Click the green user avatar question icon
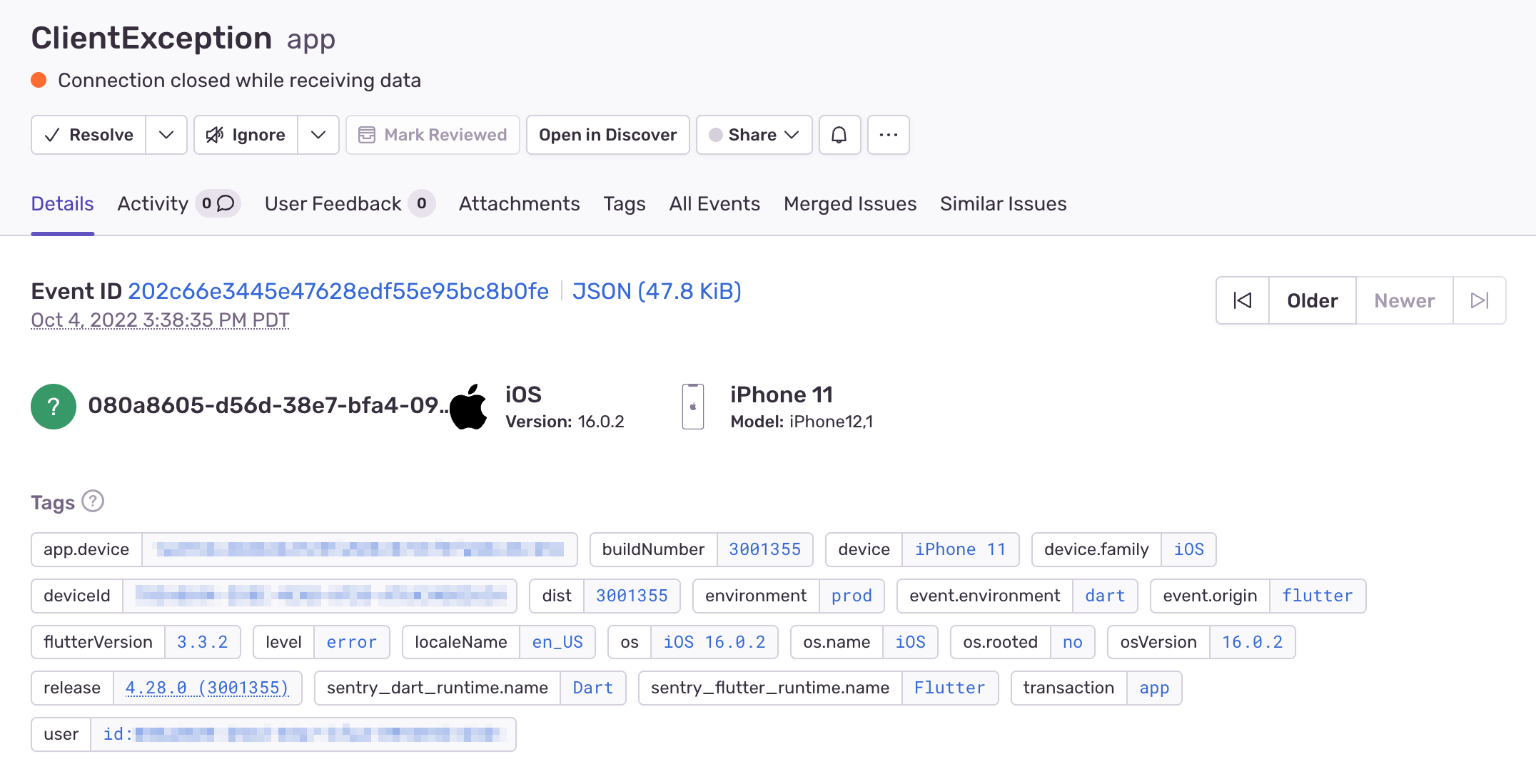This screenshot has height=784, width=1536. (54, 407)
